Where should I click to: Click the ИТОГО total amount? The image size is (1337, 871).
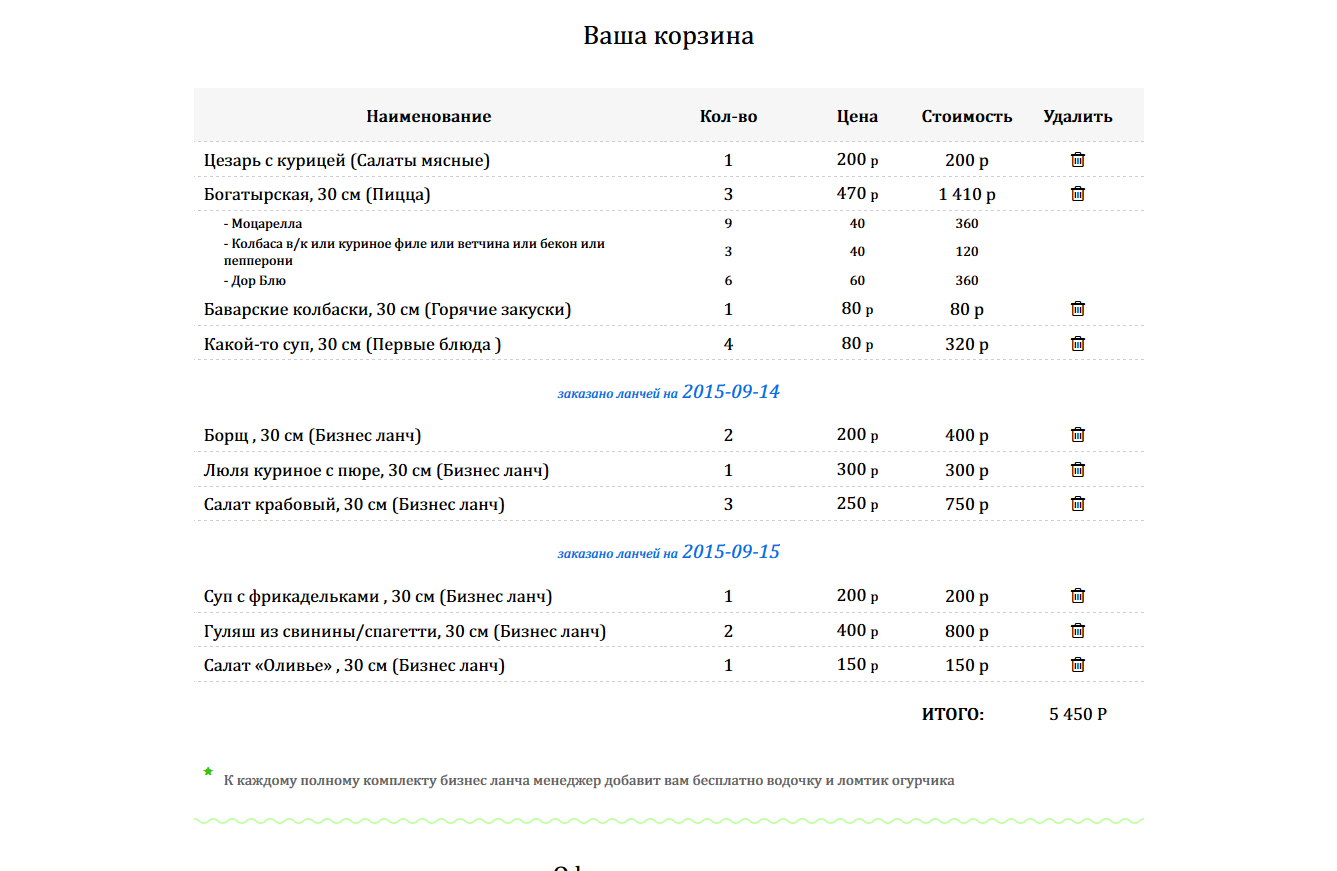(1078, 715)
